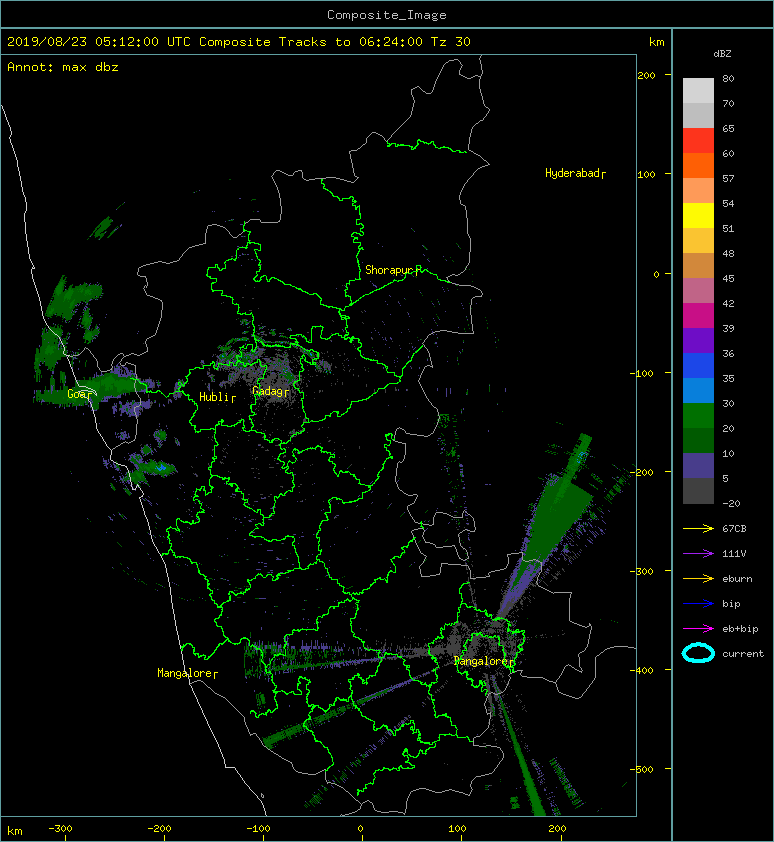Image resolution: width=774 pixels, height=842 pixels.
Task: Click the 'Tz 30' header text
Action: (x=451, y=42)
